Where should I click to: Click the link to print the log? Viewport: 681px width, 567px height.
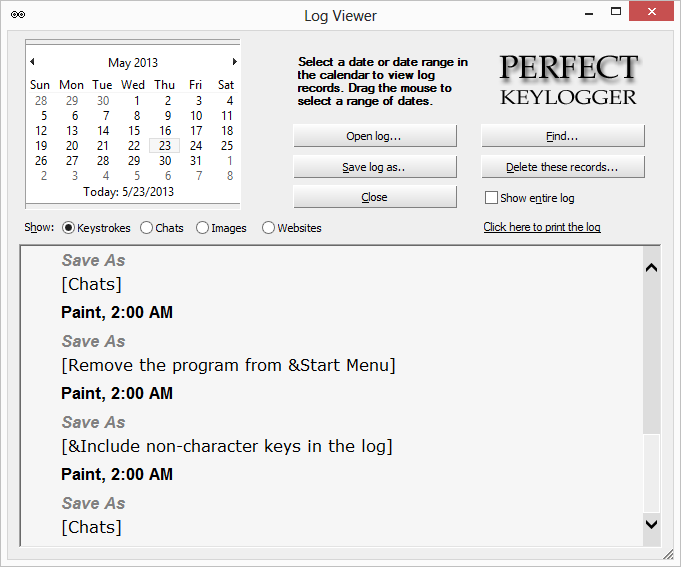(x=541, y=227)
